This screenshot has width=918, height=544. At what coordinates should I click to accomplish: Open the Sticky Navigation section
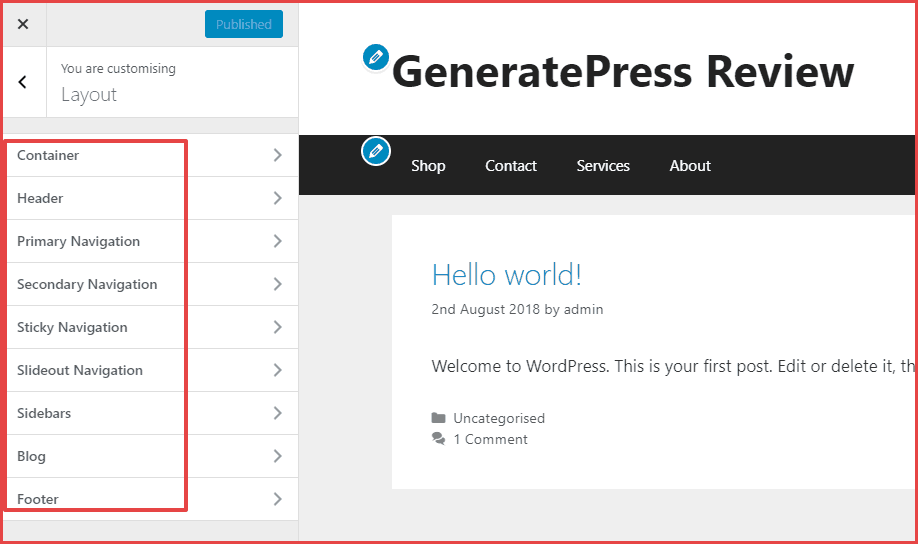151,327
